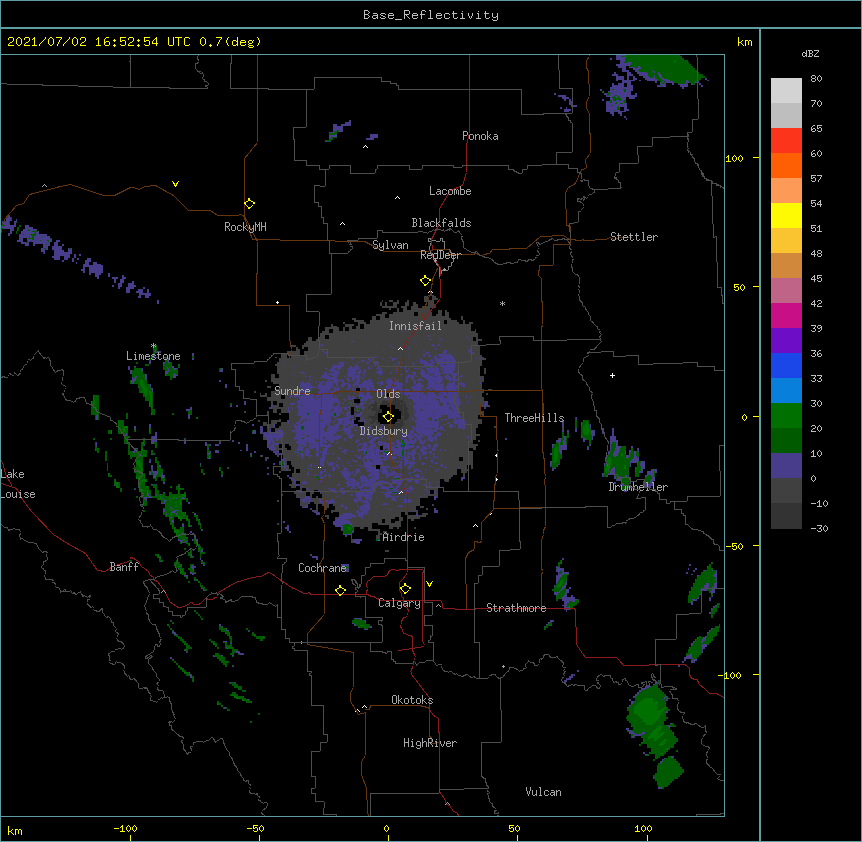Viewport: 862px width, 842px height.
Task: Select the blue swatch between 36 and 33 dBZ
Action: pyautogui.click(x=786, y=365)
